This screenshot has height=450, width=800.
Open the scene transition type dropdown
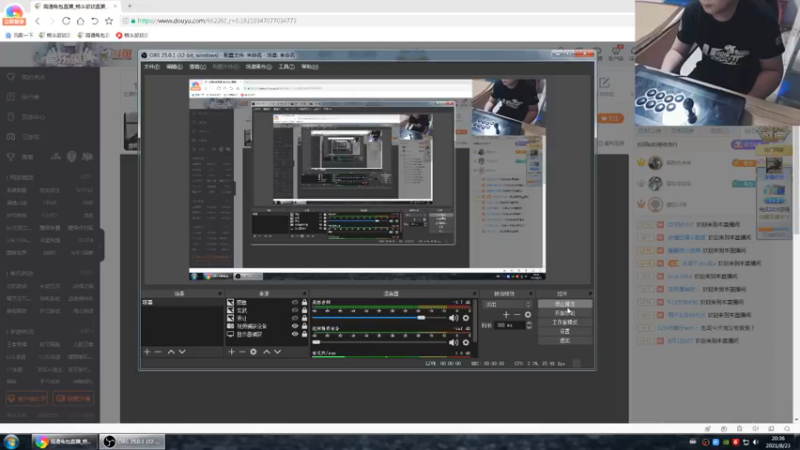click(x=507, y=304)
